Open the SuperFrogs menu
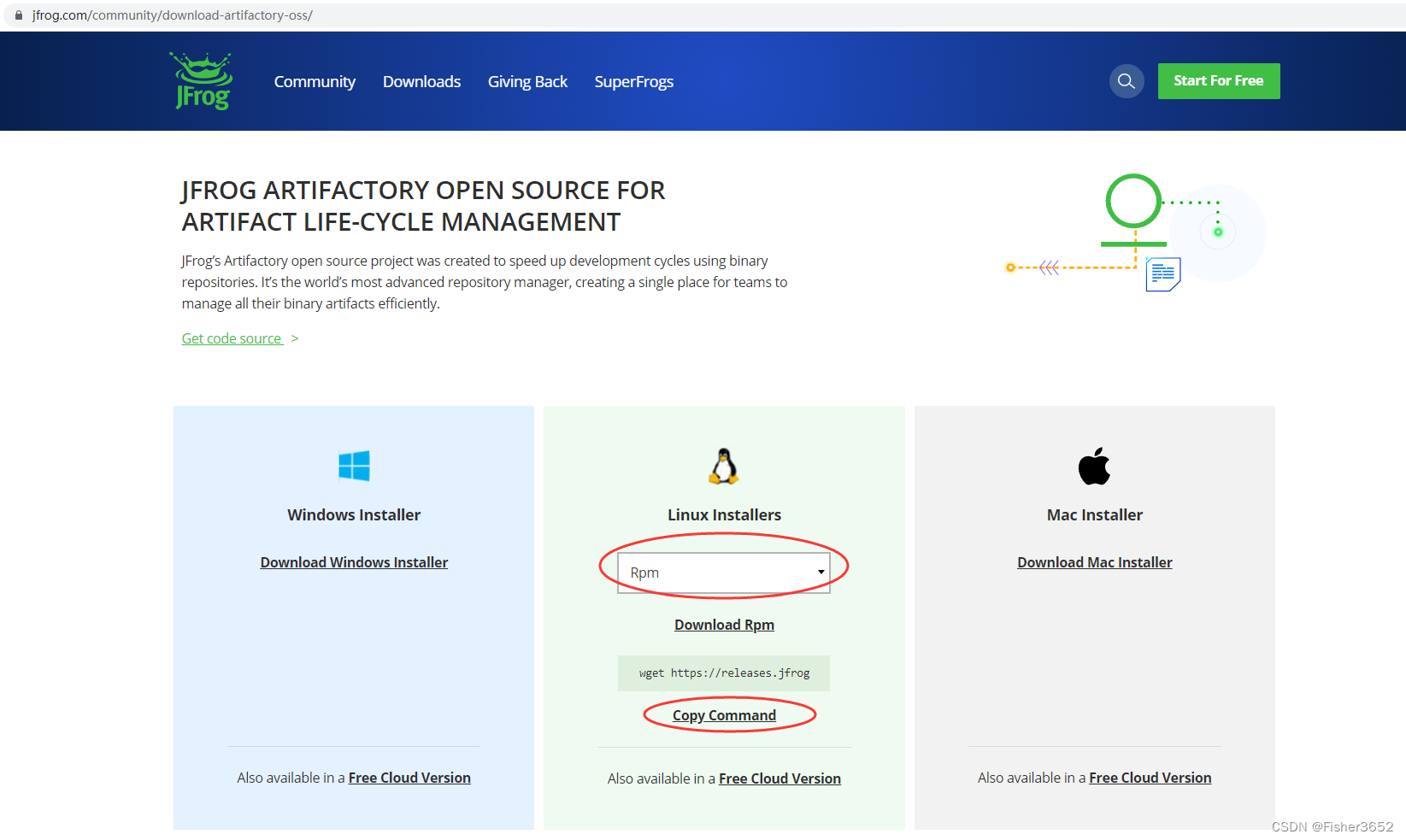This screenshot has height=840, width=1406. click(x=634, y=82)
